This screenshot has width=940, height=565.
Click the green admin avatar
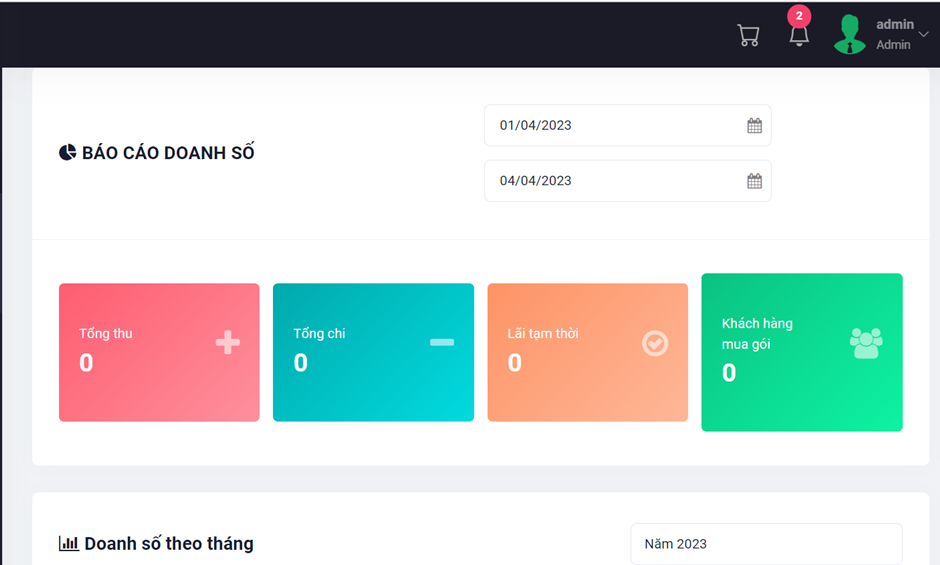coord(850,35)
